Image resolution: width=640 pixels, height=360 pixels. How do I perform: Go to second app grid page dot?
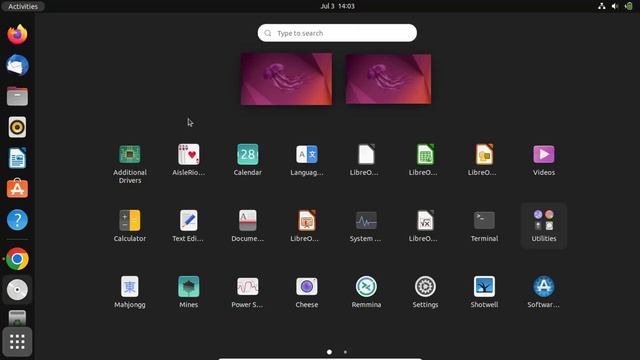click(345, 352)
